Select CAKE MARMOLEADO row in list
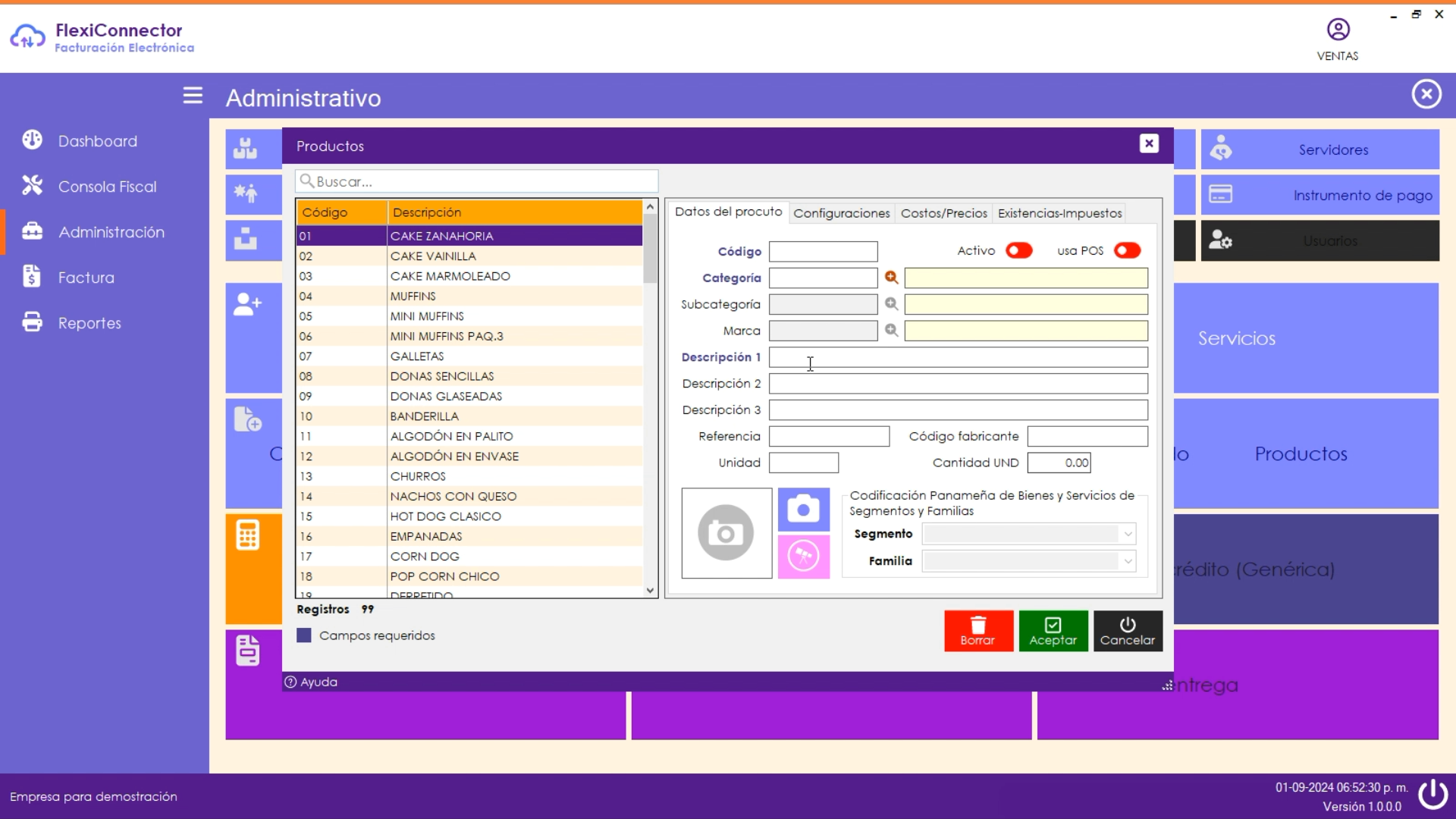 coord(450,276)
